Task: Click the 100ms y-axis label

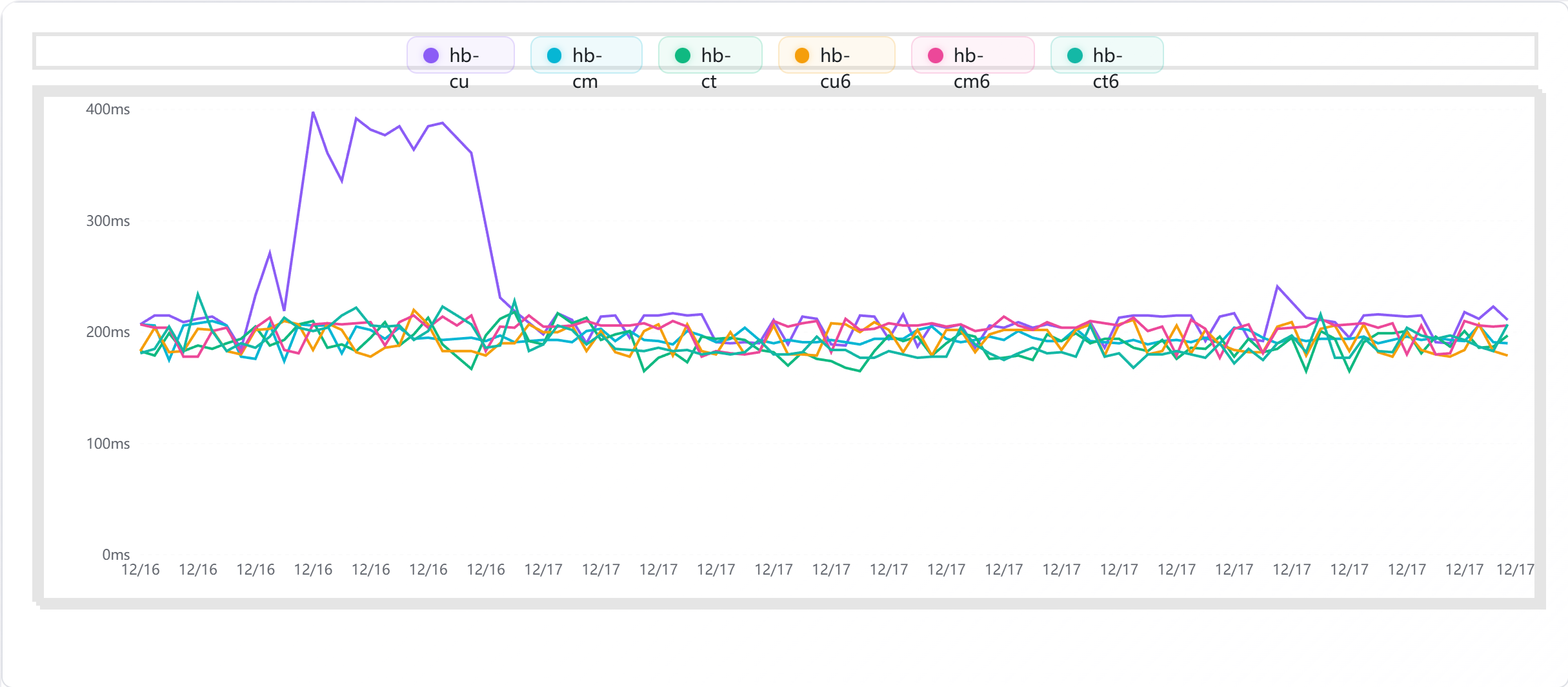Action: (108, 444)
